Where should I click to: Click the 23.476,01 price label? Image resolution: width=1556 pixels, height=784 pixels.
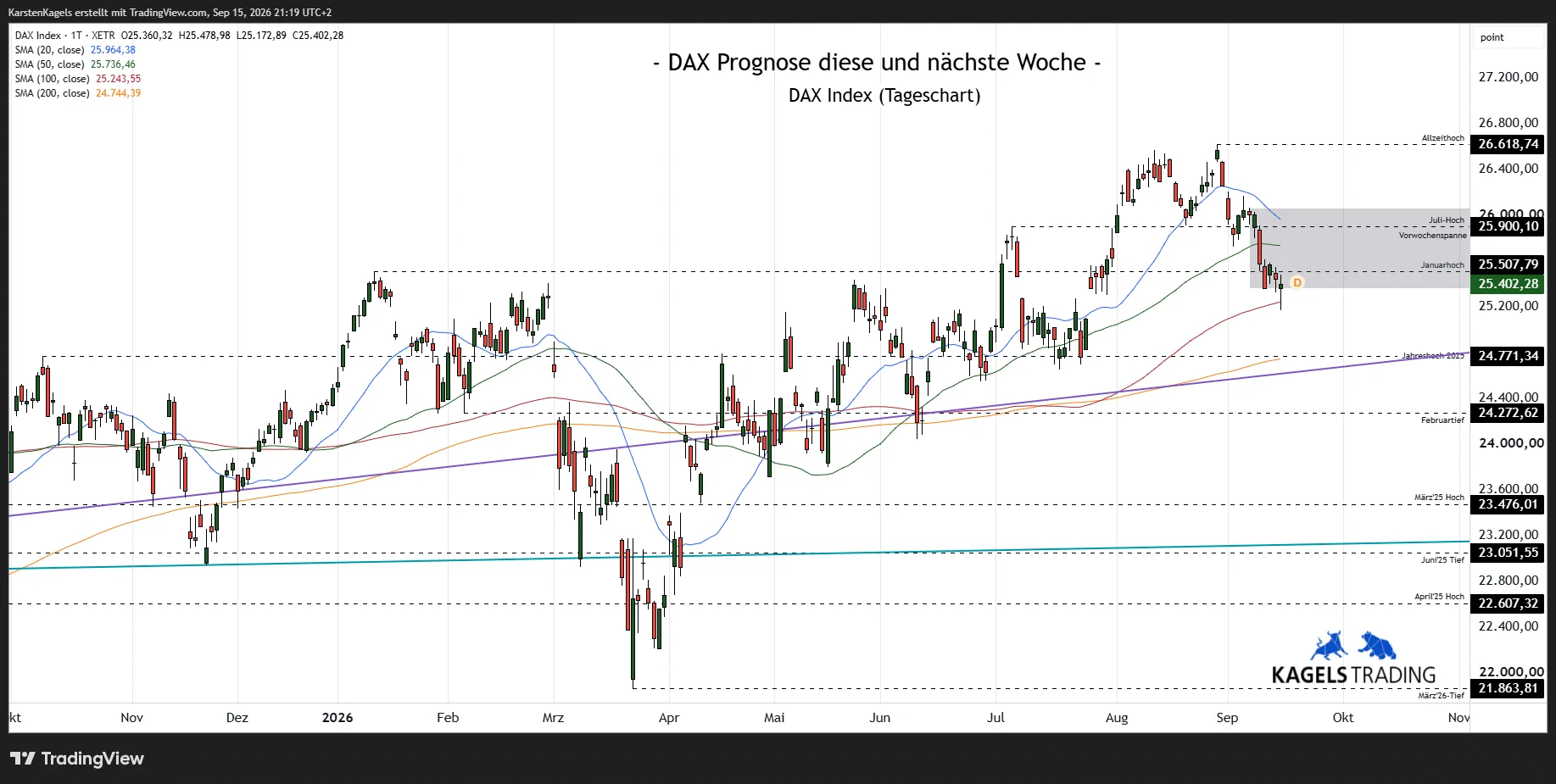click(1508, 504)
